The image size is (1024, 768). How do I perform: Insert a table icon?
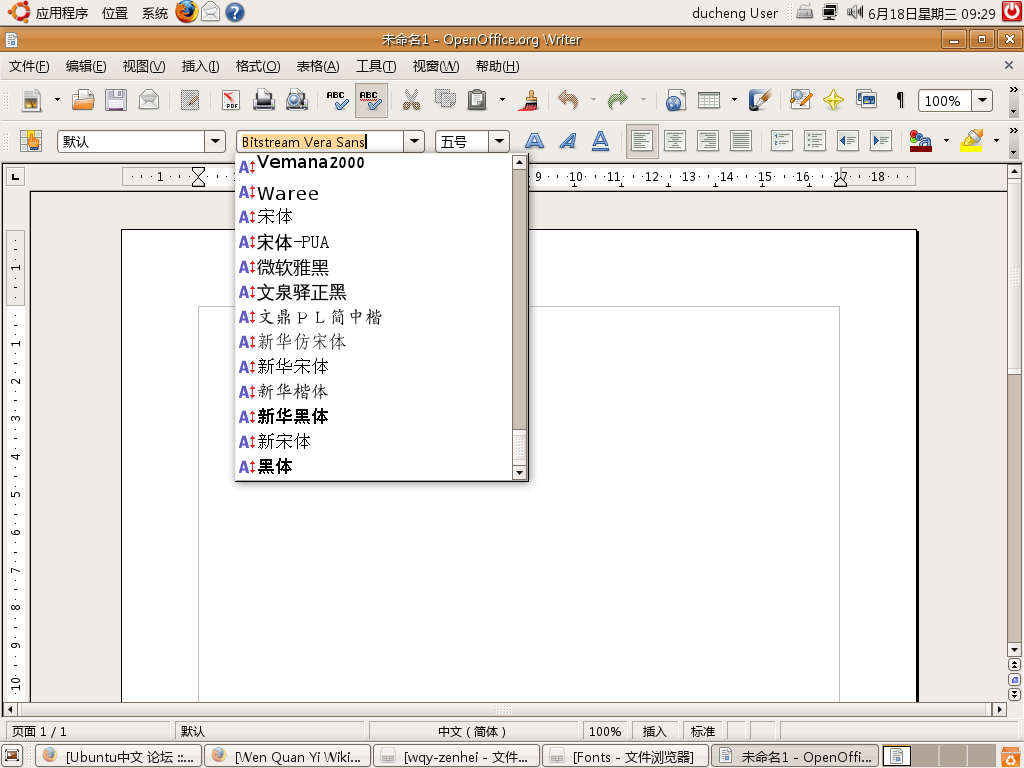pyautogui.click(x=709, y=101)
